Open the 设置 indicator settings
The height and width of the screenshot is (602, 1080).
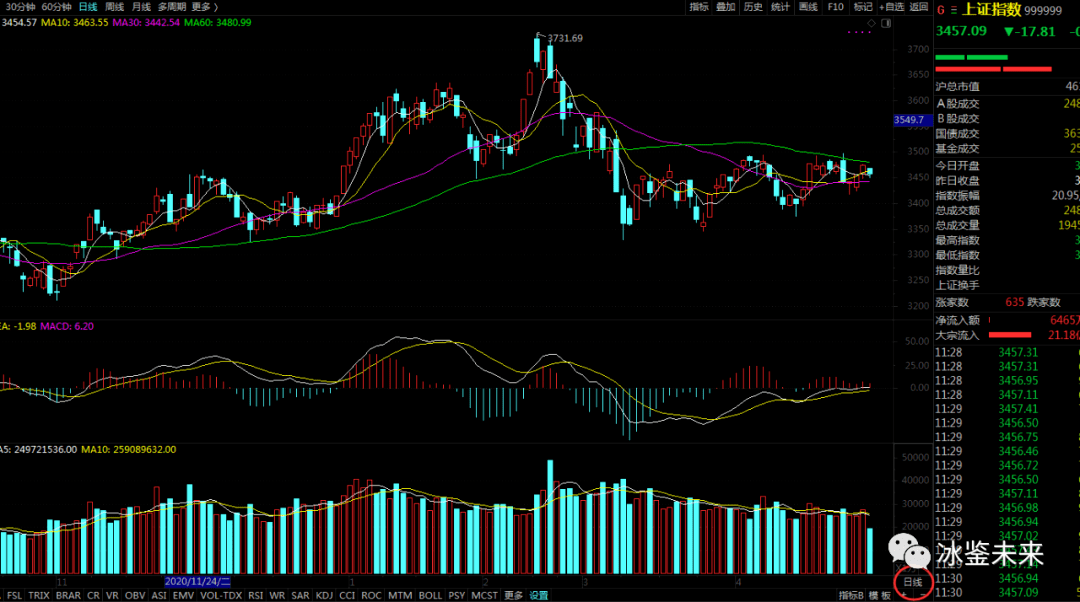(x=539, y=595)
